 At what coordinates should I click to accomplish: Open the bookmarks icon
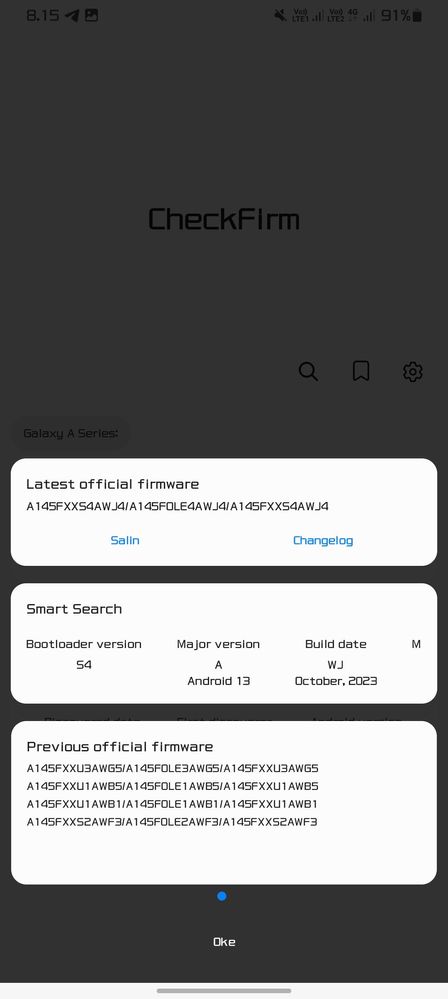click(361, 371)
